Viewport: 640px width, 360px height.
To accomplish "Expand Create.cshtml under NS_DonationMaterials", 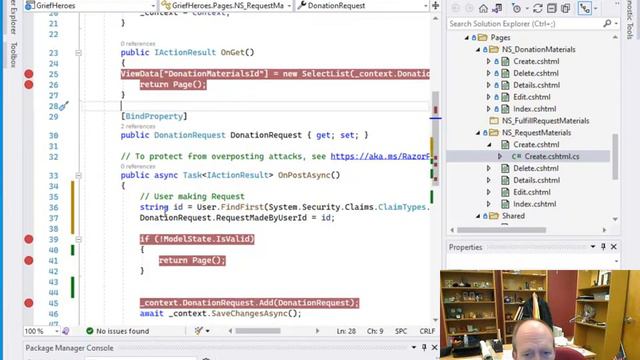I will click(x=488, y=61).
